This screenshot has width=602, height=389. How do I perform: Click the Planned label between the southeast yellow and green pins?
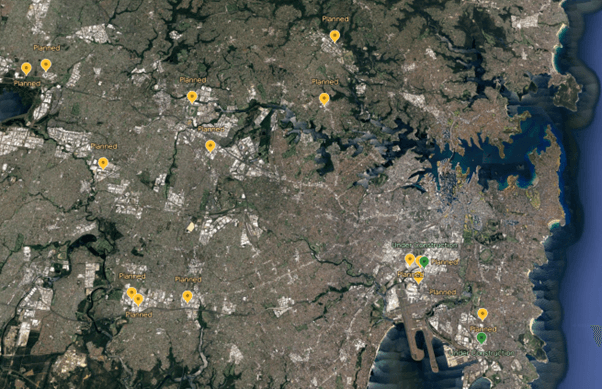[483, 329]
